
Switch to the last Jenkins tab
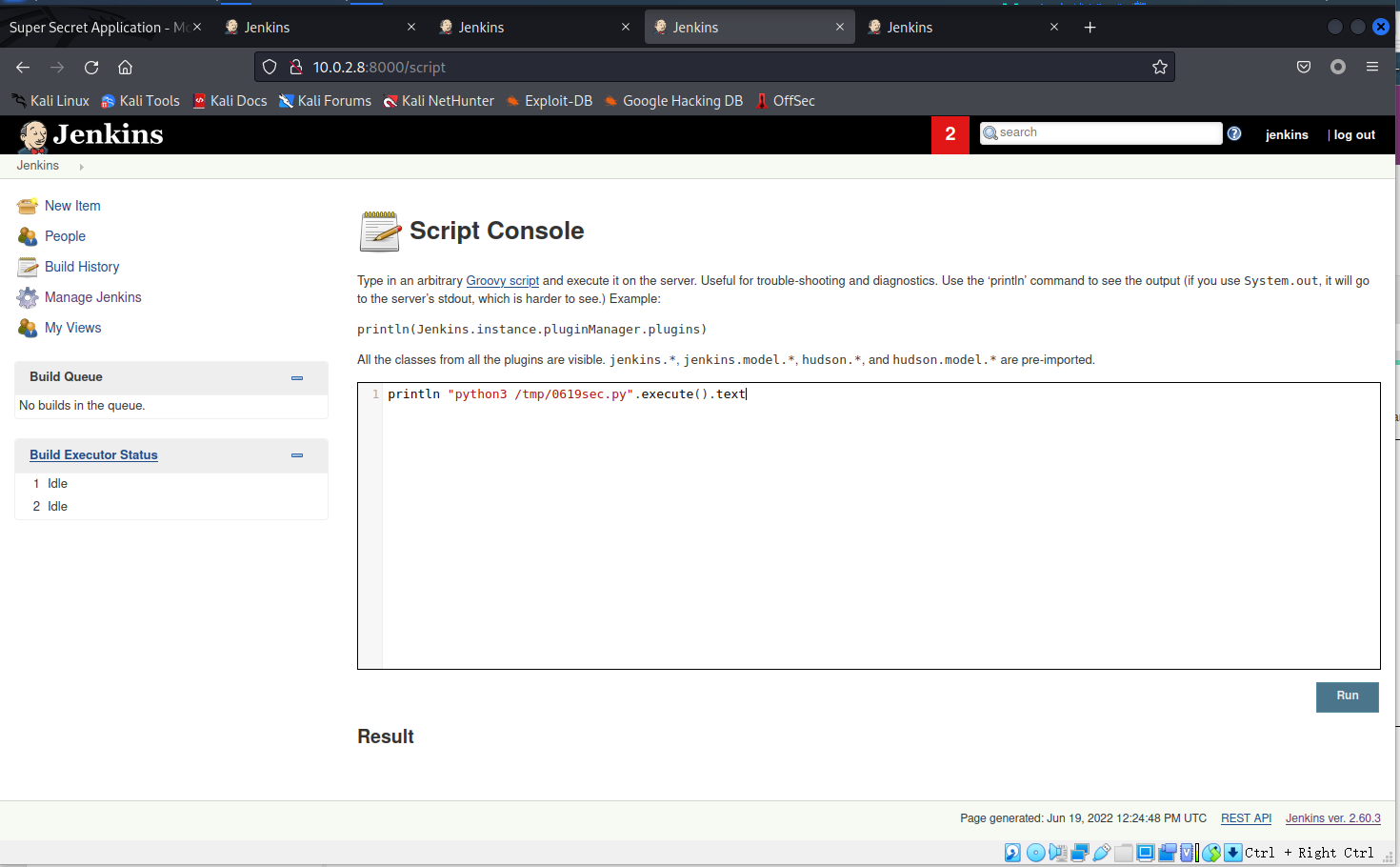pos(962,28)
